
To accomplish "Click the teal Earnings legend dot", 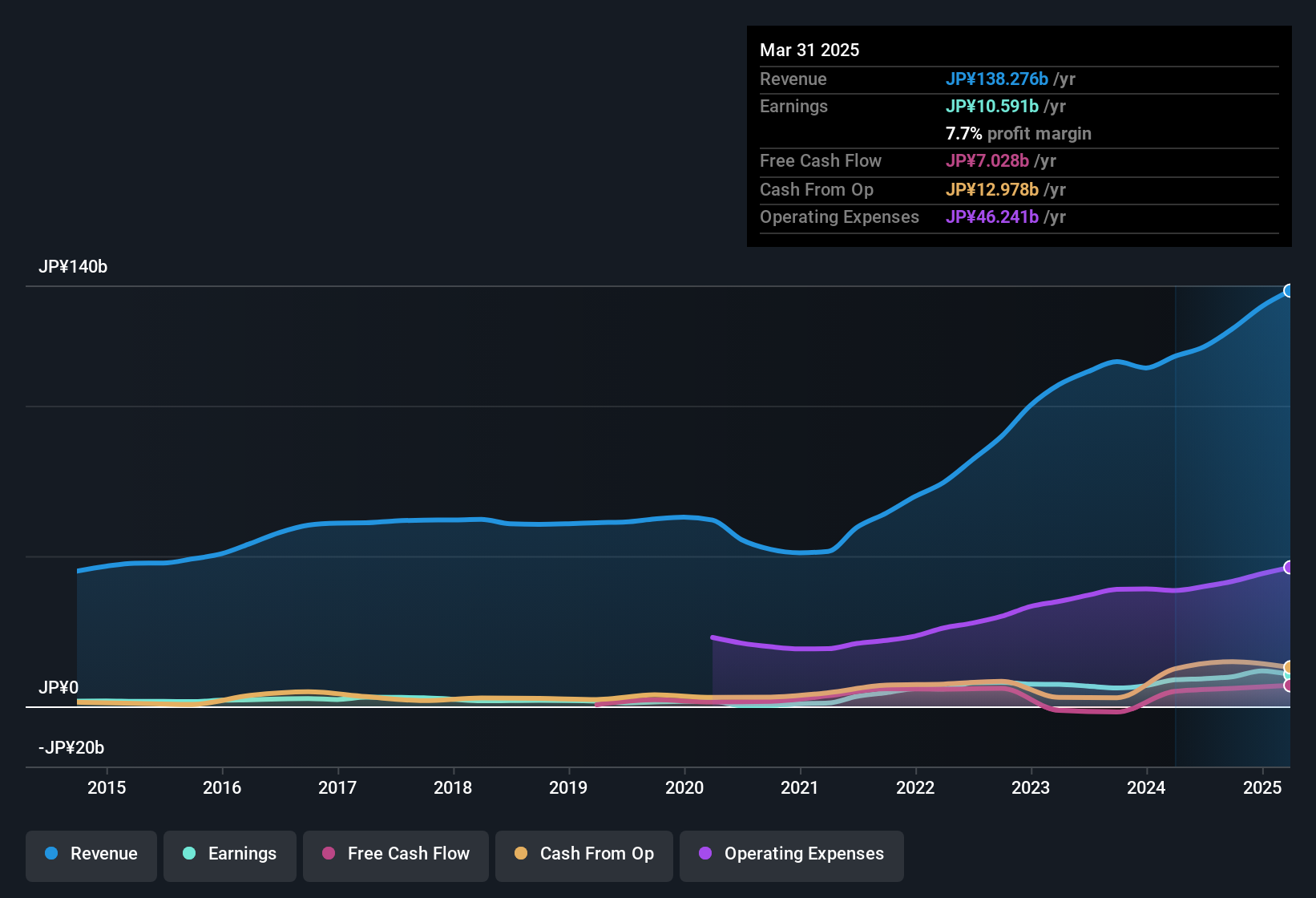I will [x=189, y=853].
